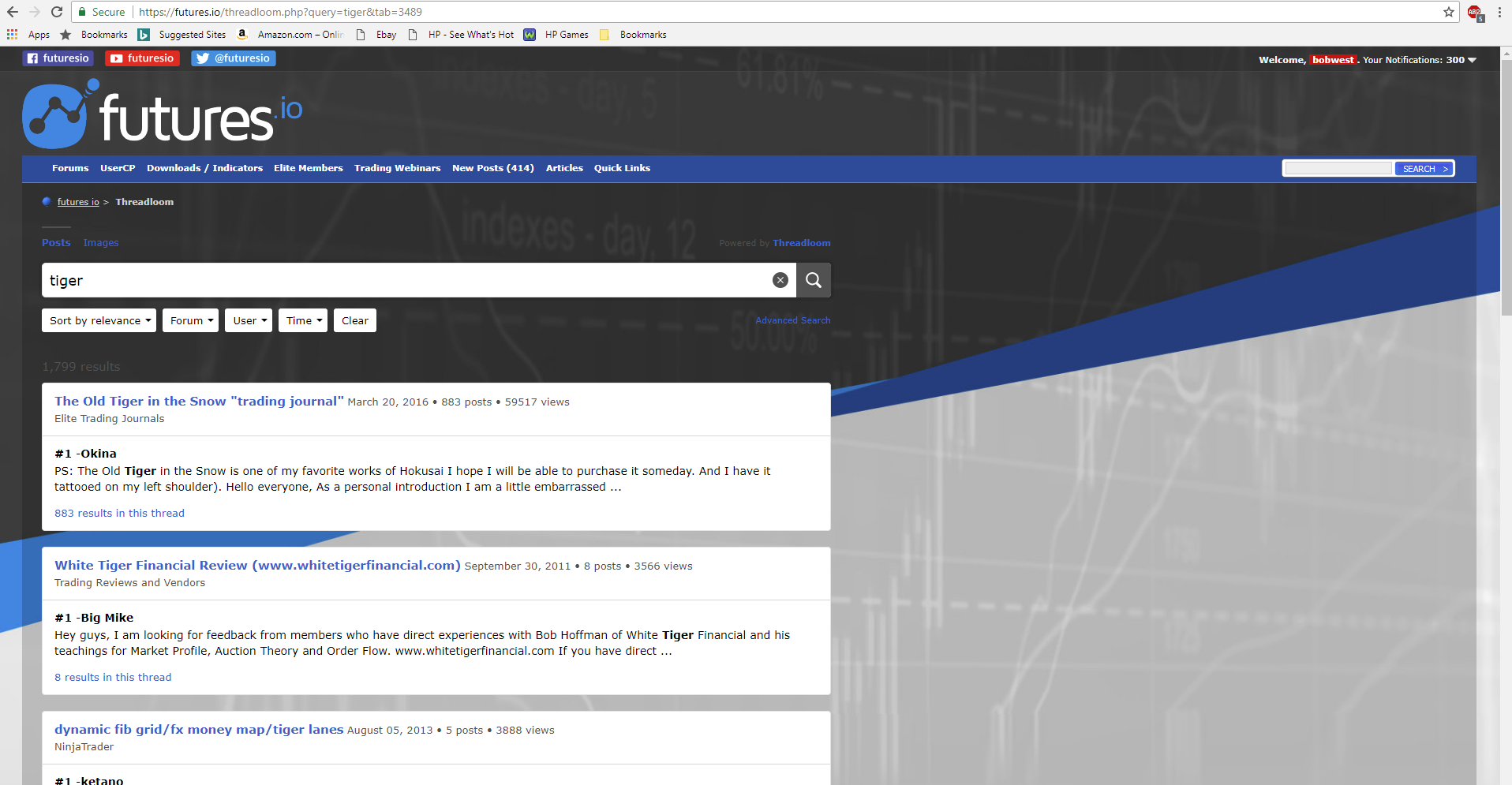
Task: Click the page vertical scrollbar thumb
Action: (x=1506, y=188)
